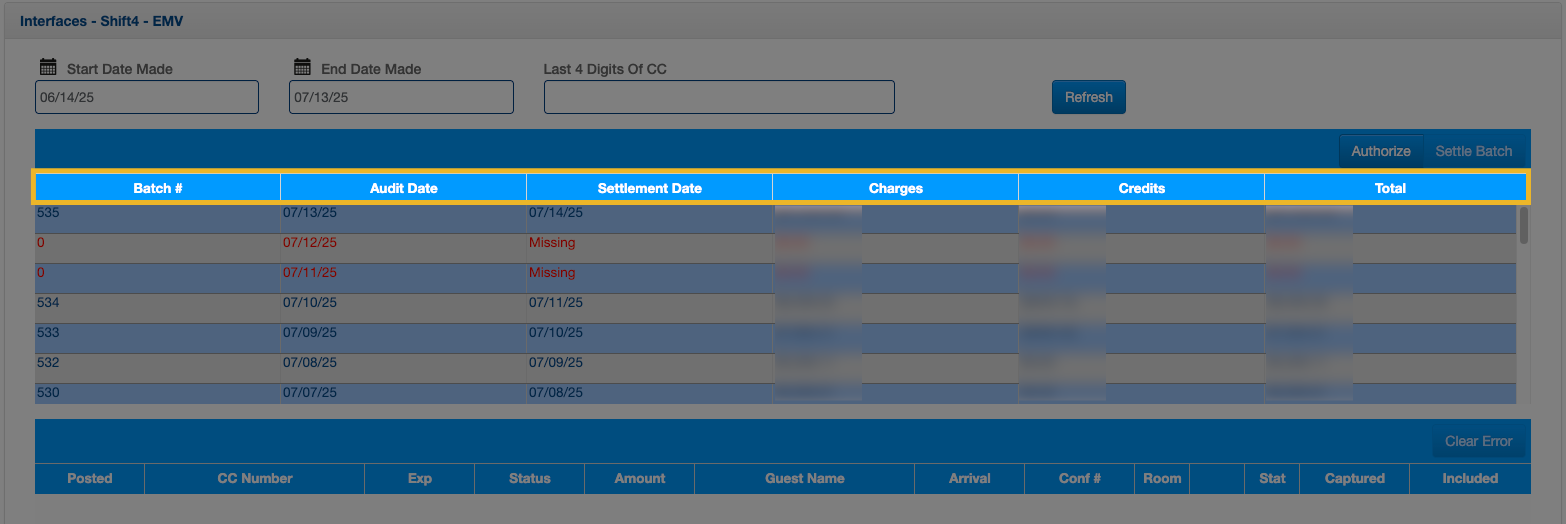
Task: Click the Clear Error button
Action: pos(1478,441)
